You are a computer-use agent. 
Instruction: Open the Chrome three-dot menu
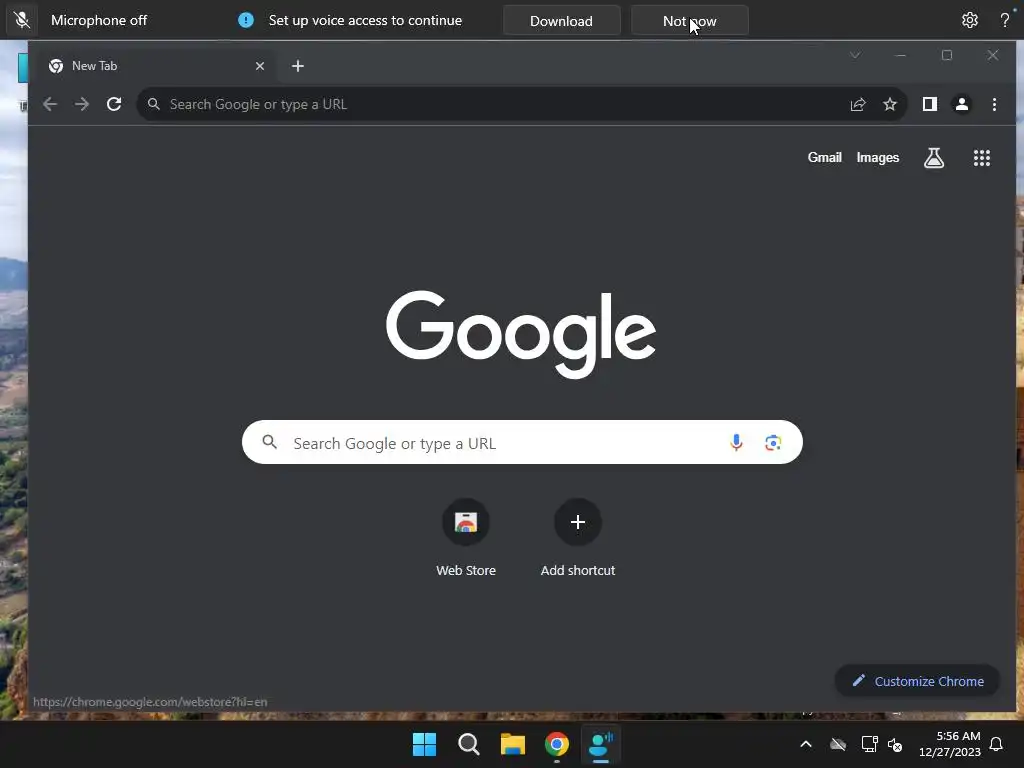pyautogui.click(x=994, y=104)
